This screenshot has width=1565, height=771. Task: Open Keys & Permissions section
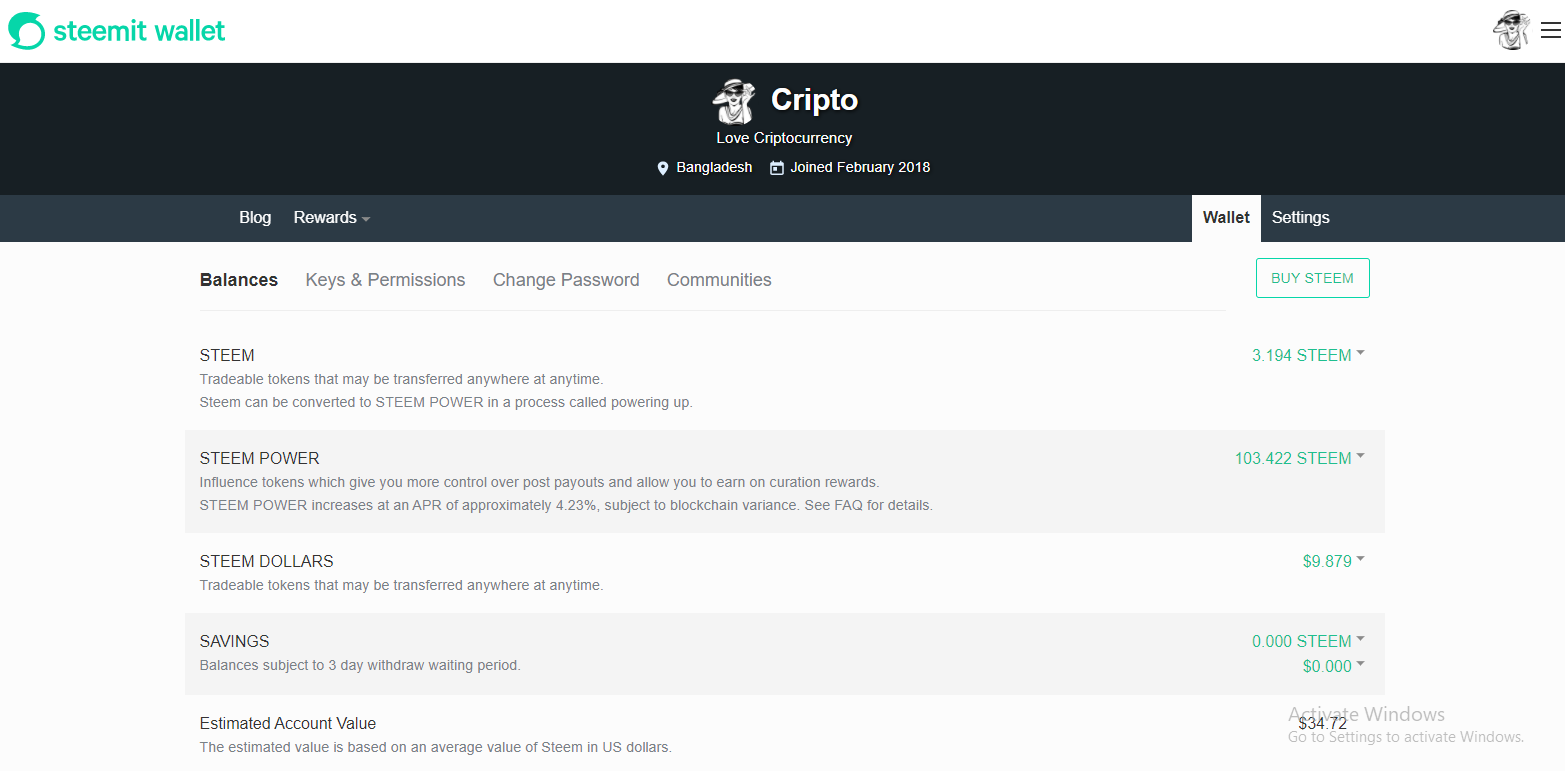pos(385,280)
